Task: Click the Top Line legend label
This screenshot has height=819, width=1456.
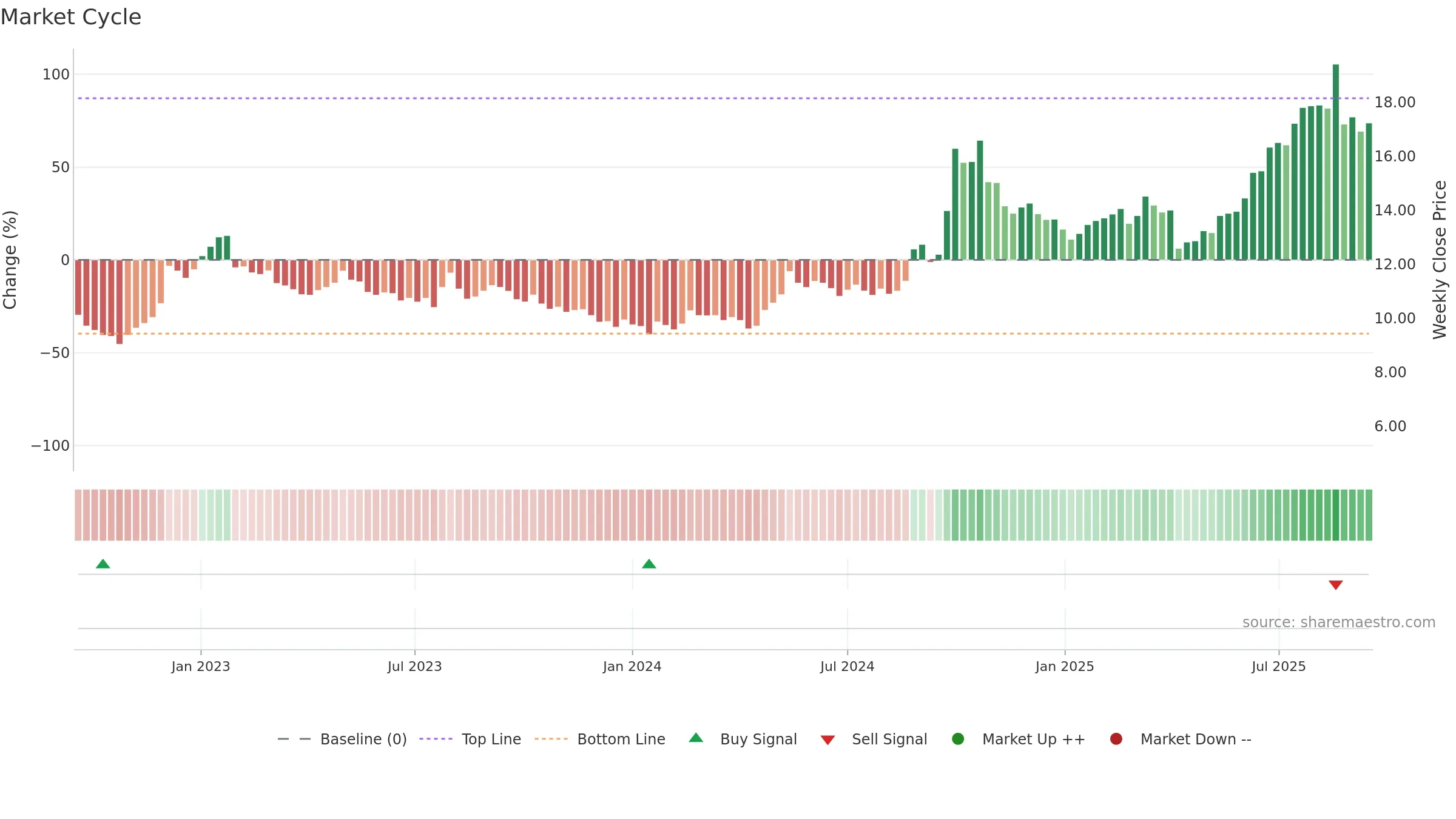Action: [491, 740]
